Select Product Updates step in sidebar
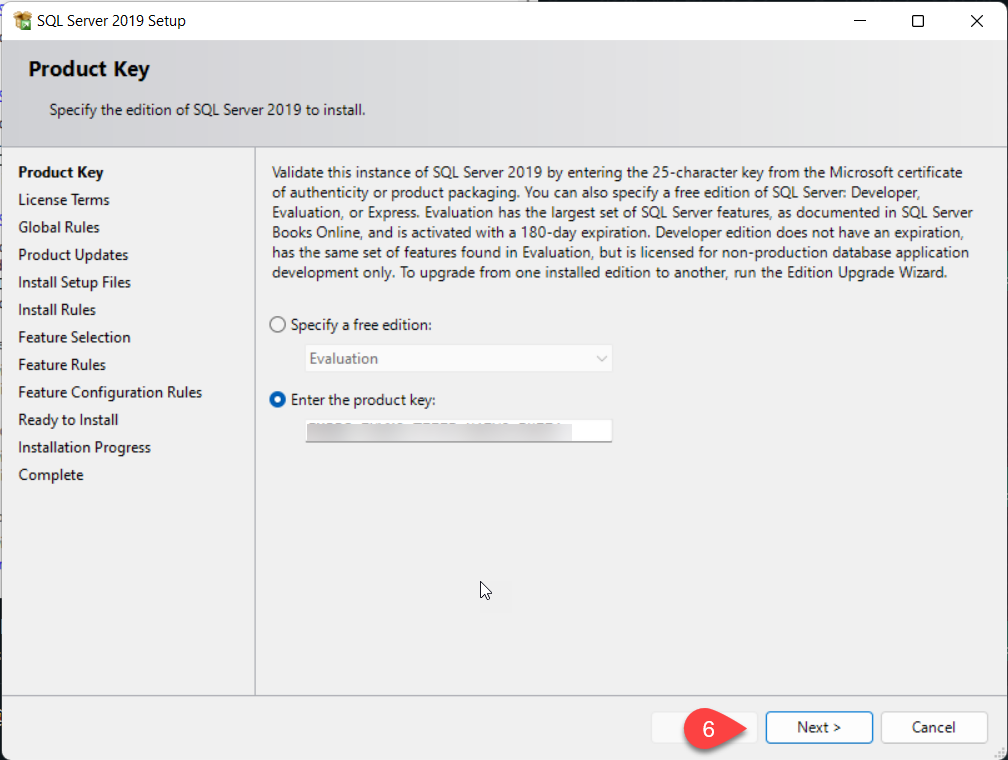The height and width of the screenshot is (760, 1008). 73,255
